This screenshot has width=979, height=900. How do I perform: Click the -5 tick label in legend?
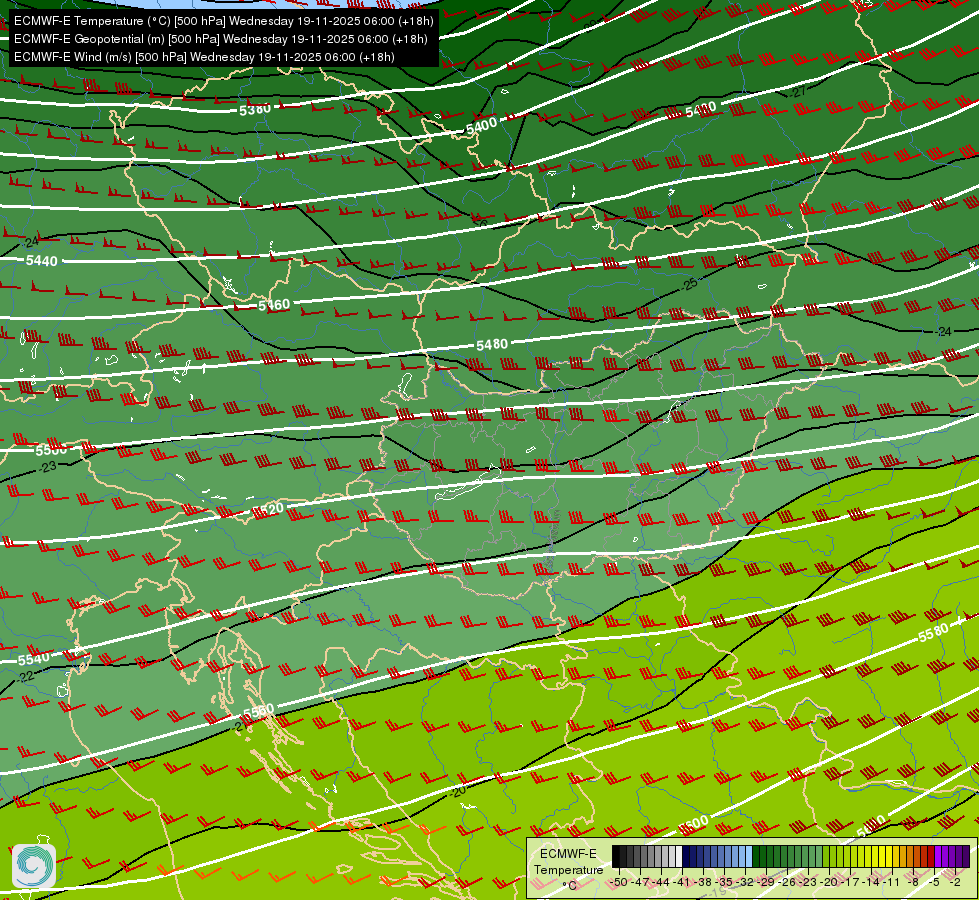pos(933,882)
